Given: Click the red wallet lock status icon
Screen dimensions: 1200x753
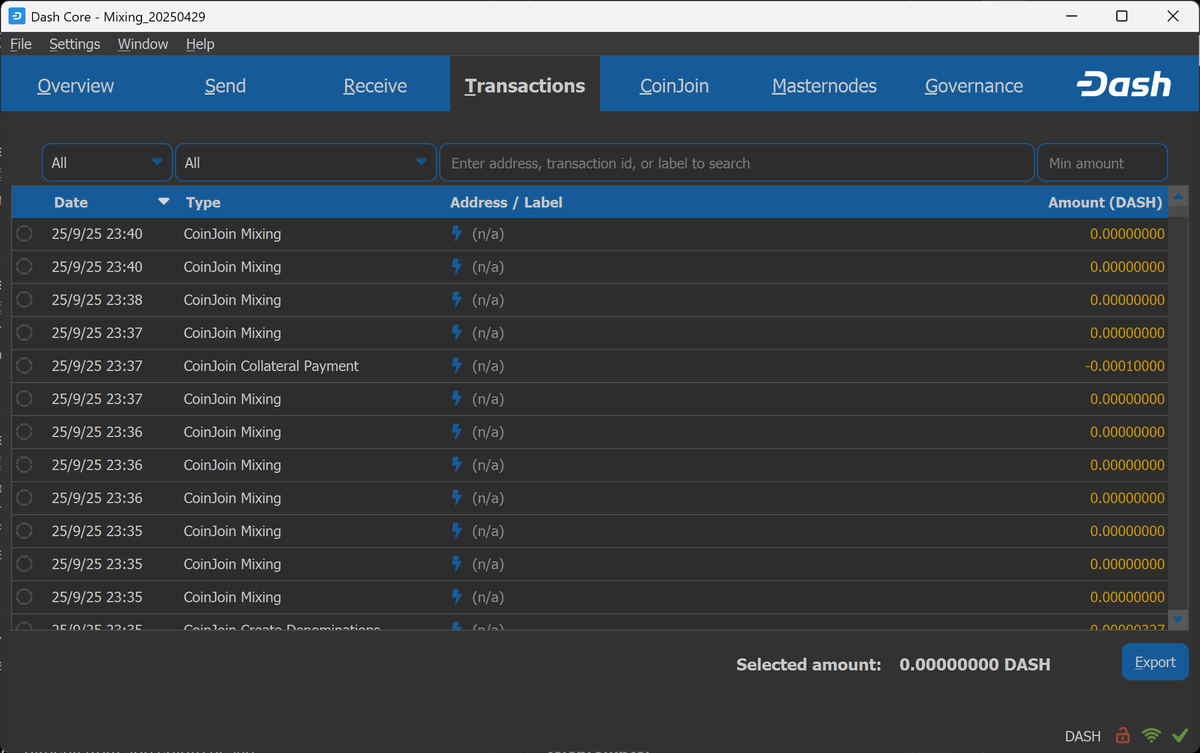Looking at the screenshot, I should click(1122, 736).
